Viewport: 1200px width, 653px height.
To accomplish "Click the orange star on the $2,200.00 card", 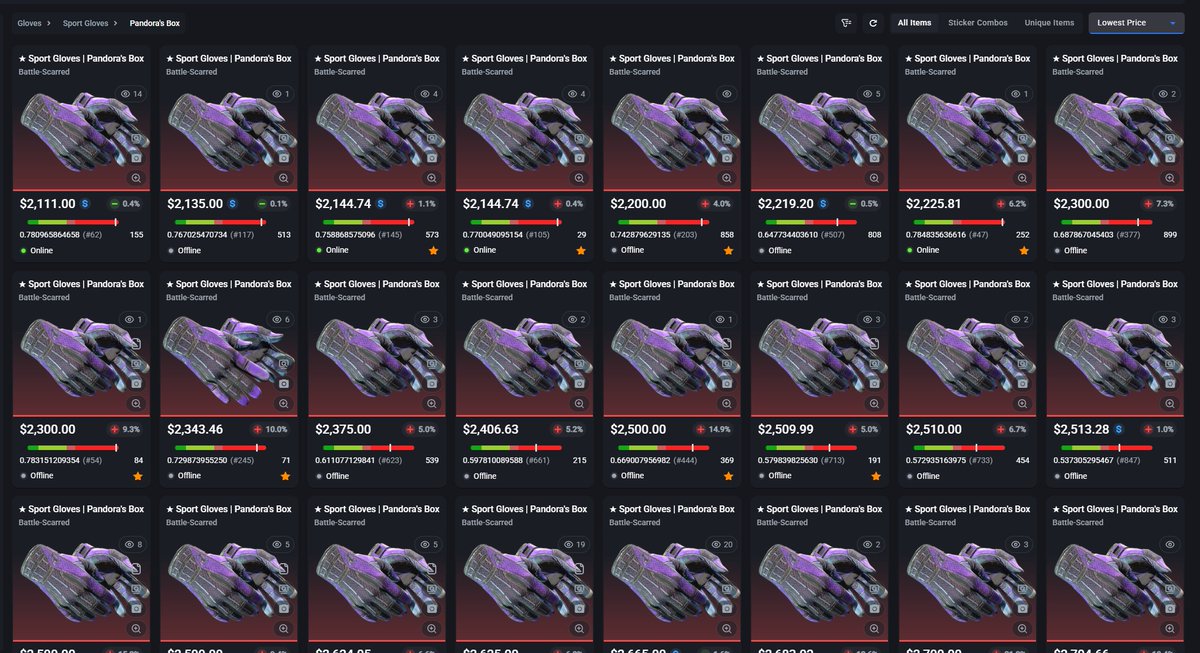I will 729,250.
